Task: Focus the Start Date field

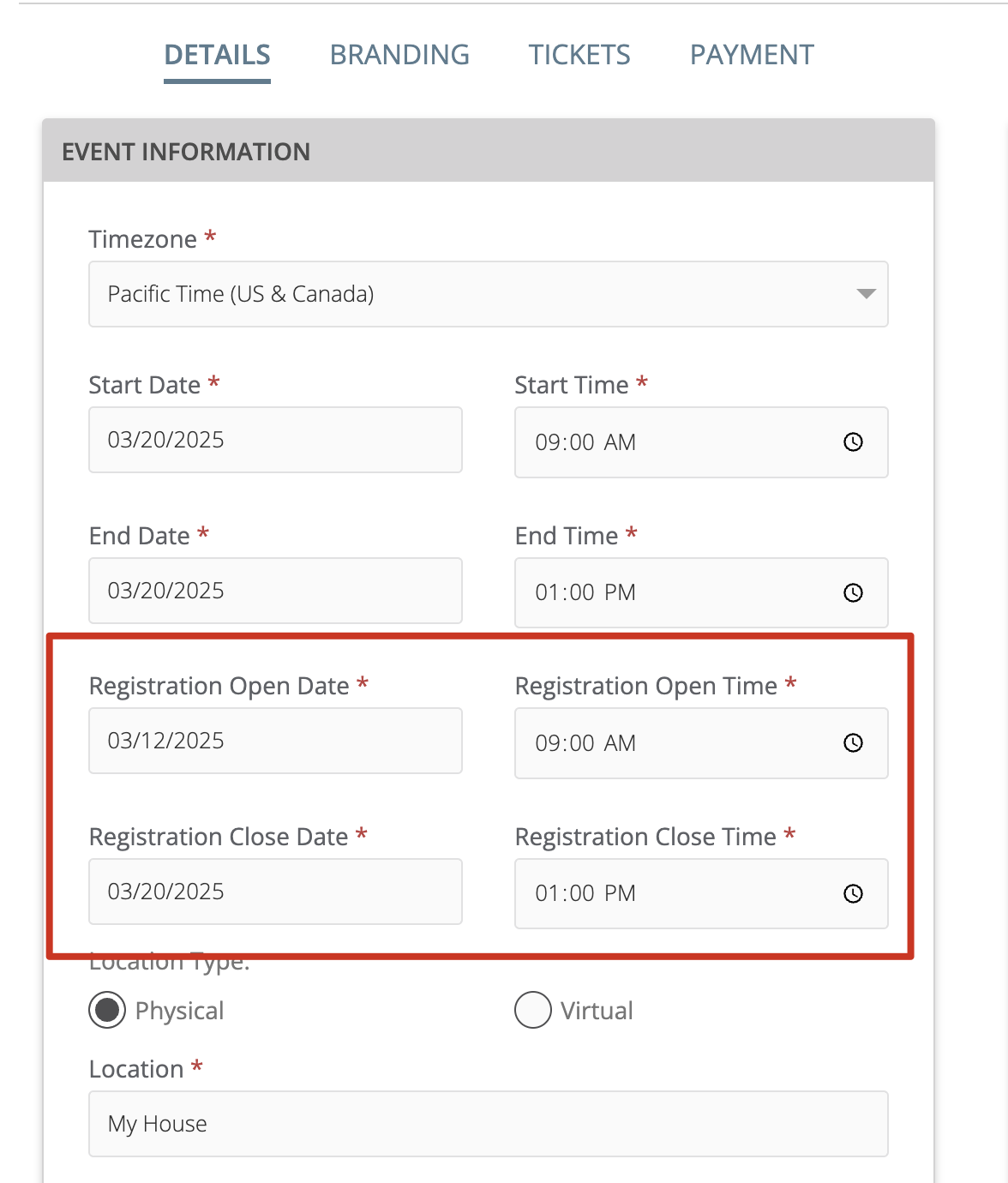Action: pyautogui.click(x=275, y=440)
